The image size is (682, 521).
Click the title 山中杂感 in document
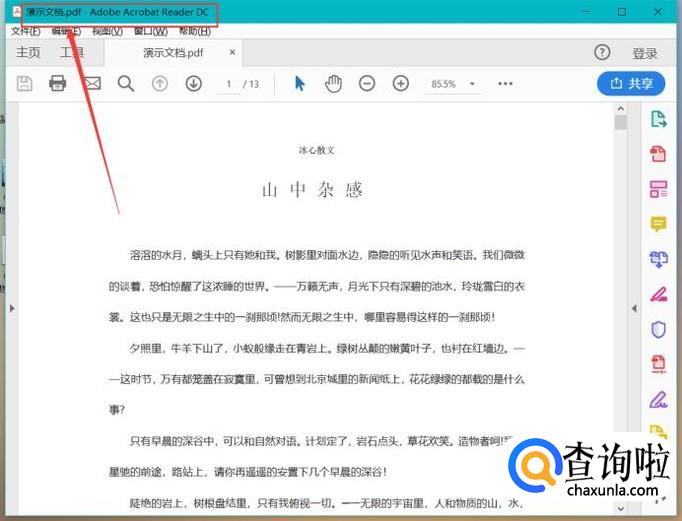pyautogui.click(x=313, y=190)
